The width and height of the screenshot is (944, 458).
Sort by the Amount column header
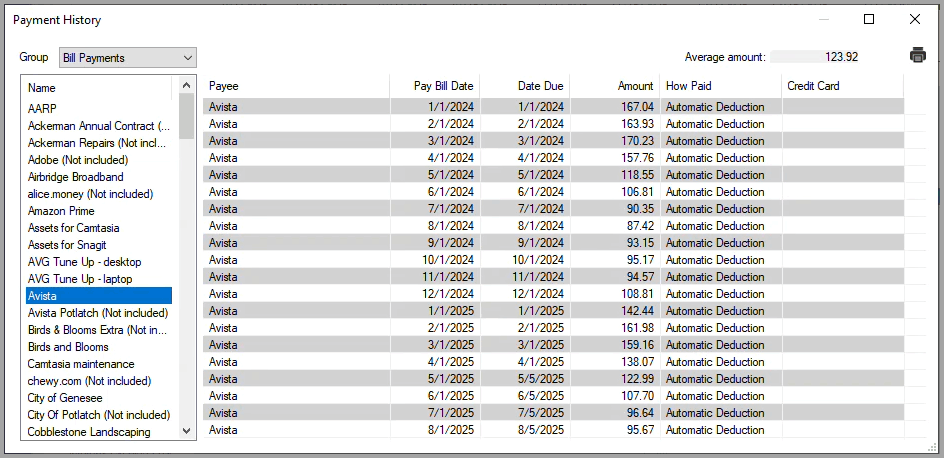point(615,86)
